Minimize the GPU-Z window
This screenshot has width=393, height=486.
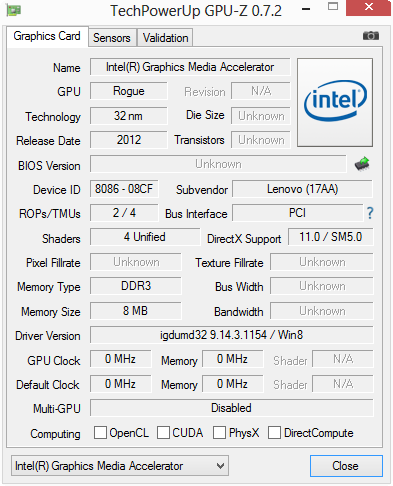(306, 9)
